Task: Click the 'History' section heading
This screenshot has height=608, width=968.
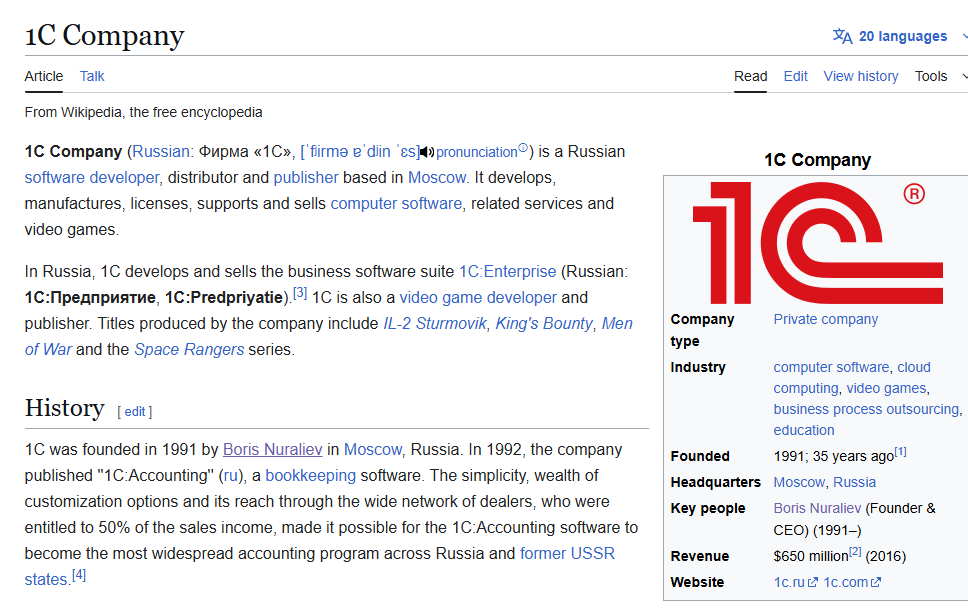Action: point(65,408)
